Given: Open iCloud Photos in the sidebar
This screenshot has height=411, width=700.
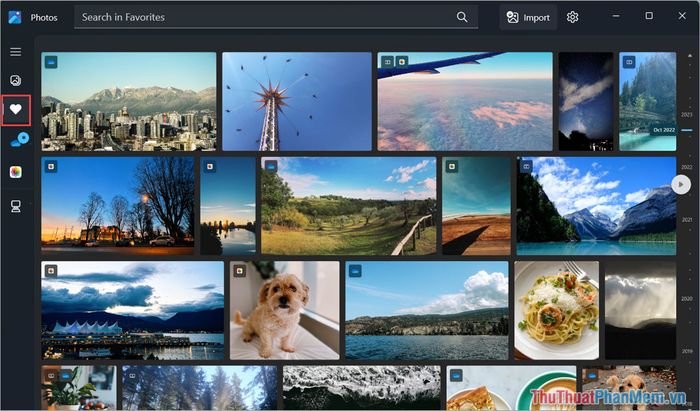Looking at the screenshot, I should [x=16, y=172].
